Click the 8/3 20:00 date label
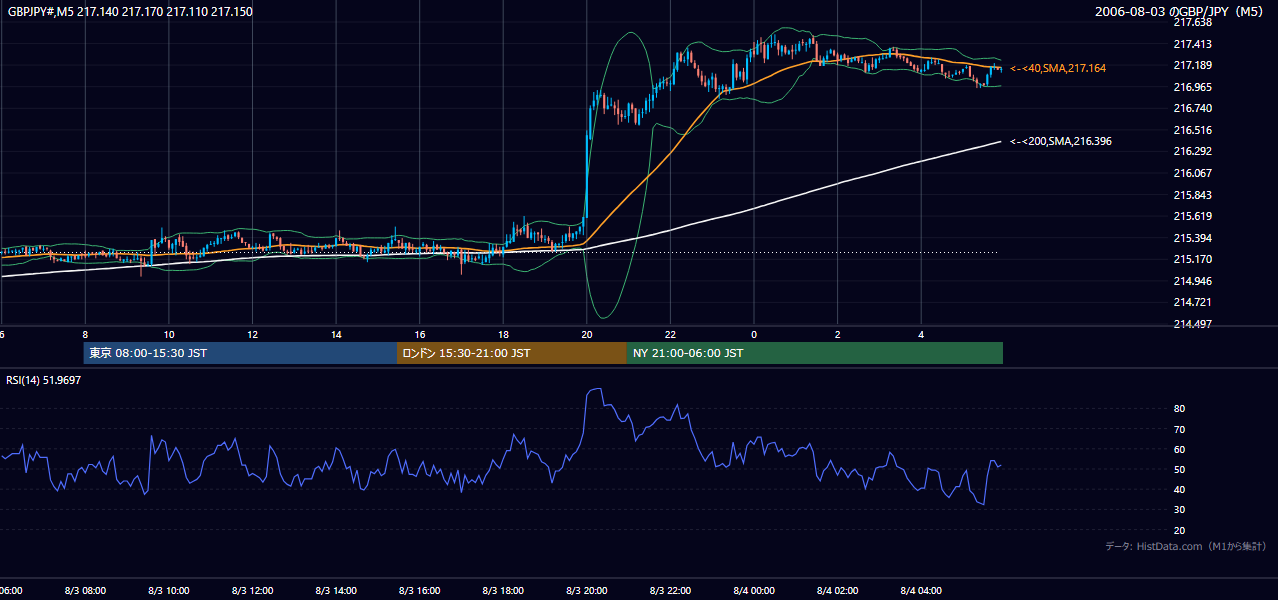Image resolution: width=1278 pixels, height=600 pixels. [x=587, y=591]
